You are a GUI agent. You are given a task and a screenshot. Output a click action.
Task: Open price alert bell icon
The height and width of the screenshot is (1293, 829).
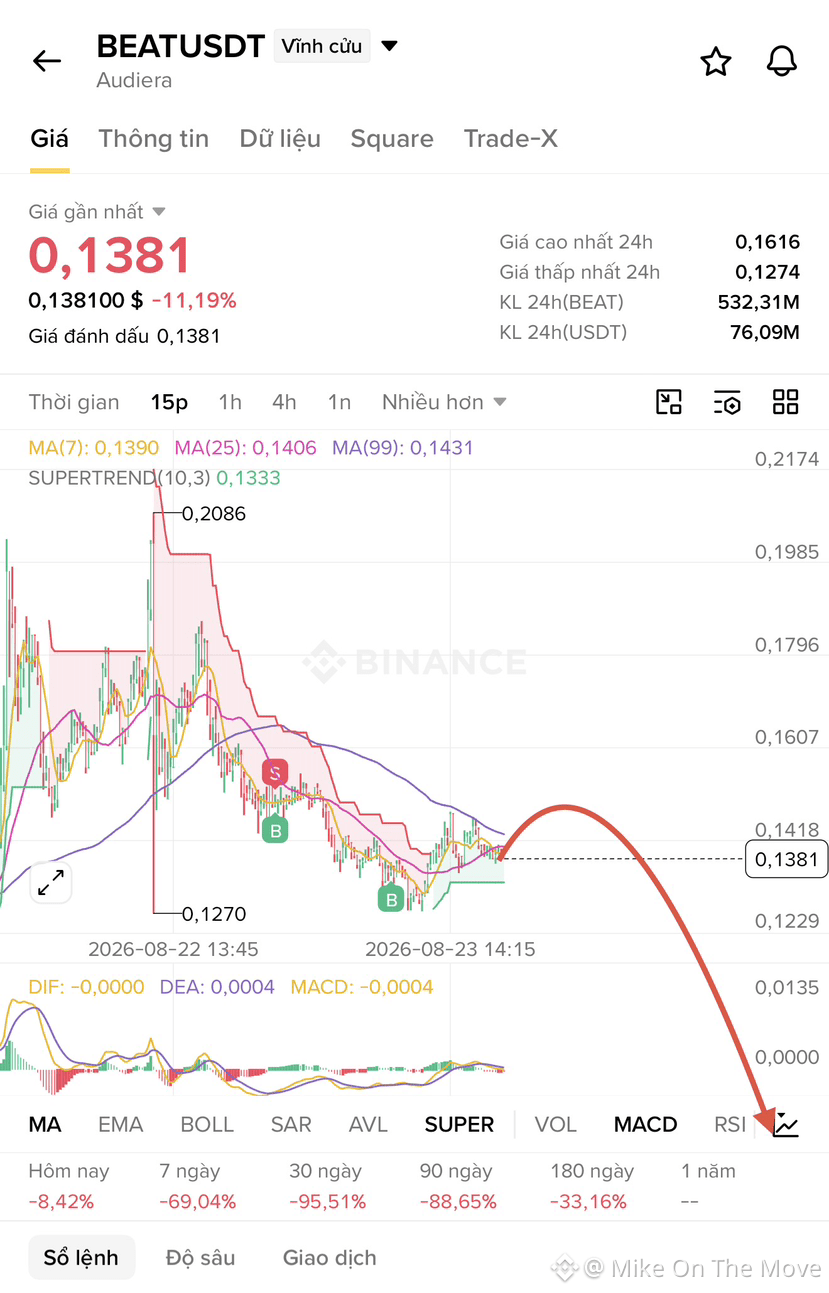782,61
